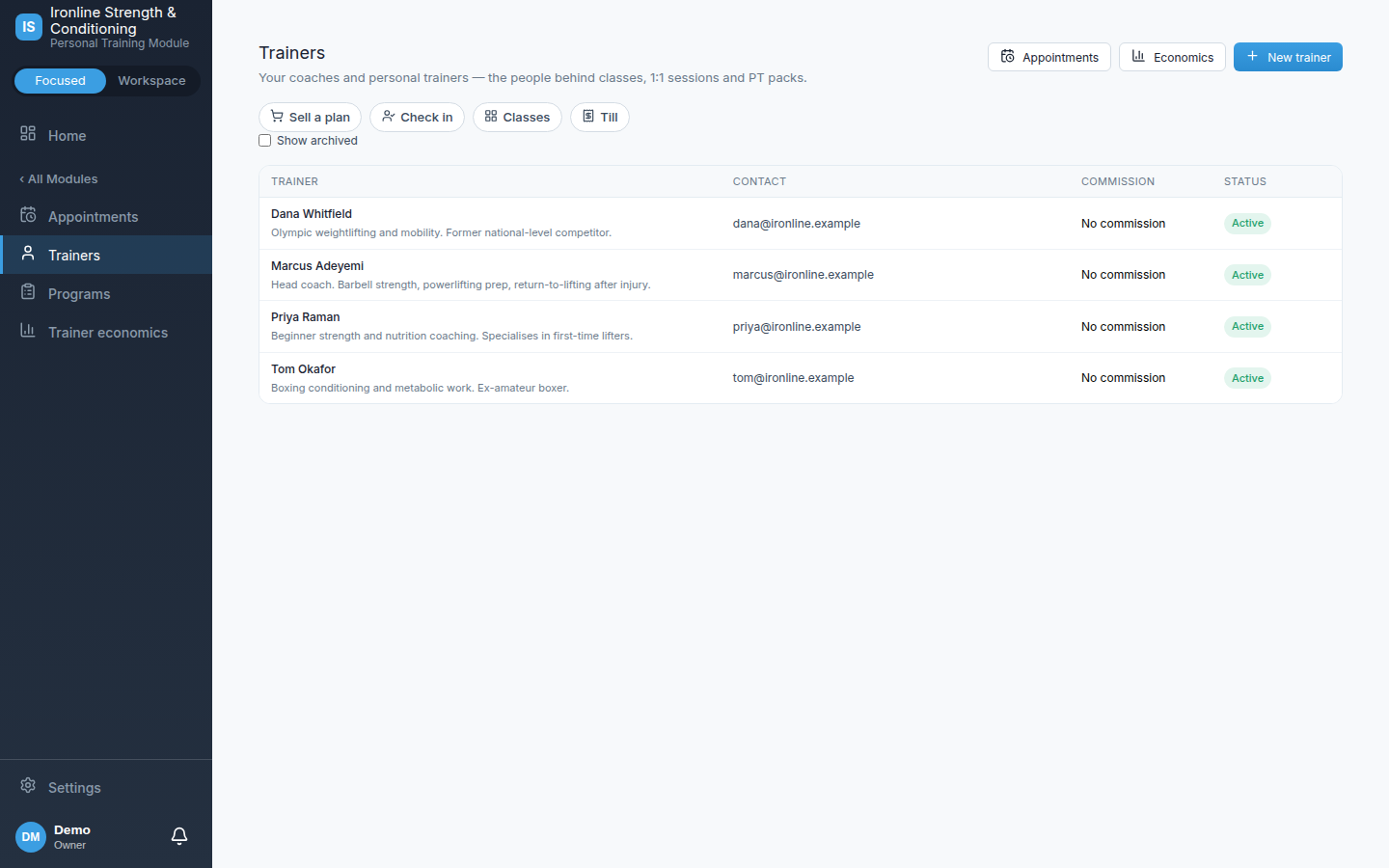The image size is (1389, 868).
Task: Open Dana Whitfield trainer row
Action: 801,224
